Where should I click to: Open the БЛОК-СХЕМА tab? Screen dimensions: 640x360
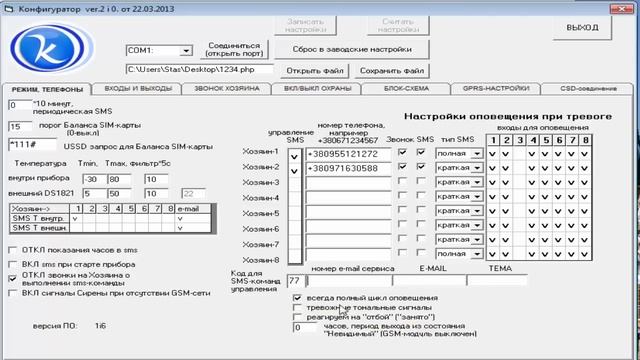(406, 89)
